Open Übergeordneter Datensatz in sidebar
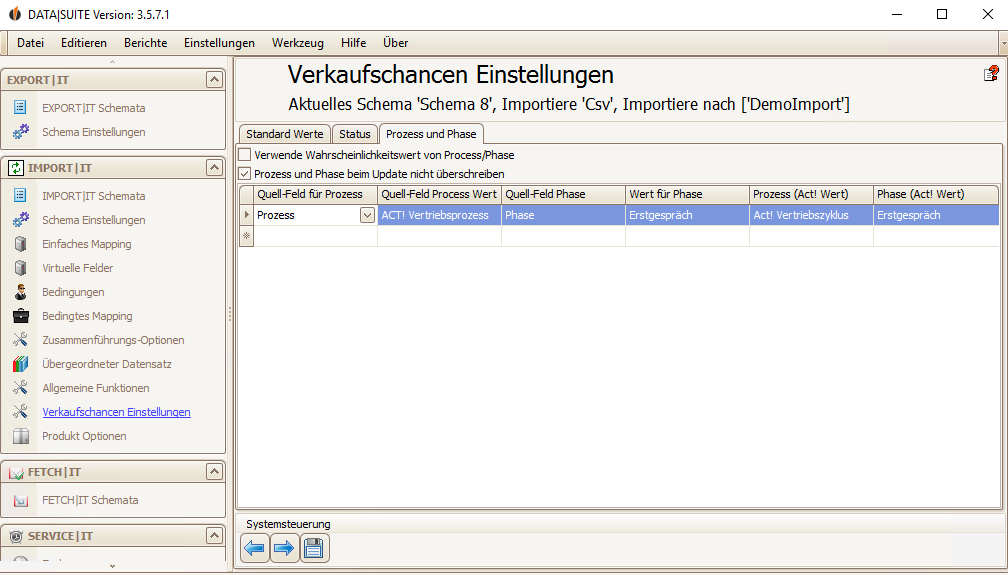The width and height of the screenshot is (1008, 575). [x=107, y=364]
